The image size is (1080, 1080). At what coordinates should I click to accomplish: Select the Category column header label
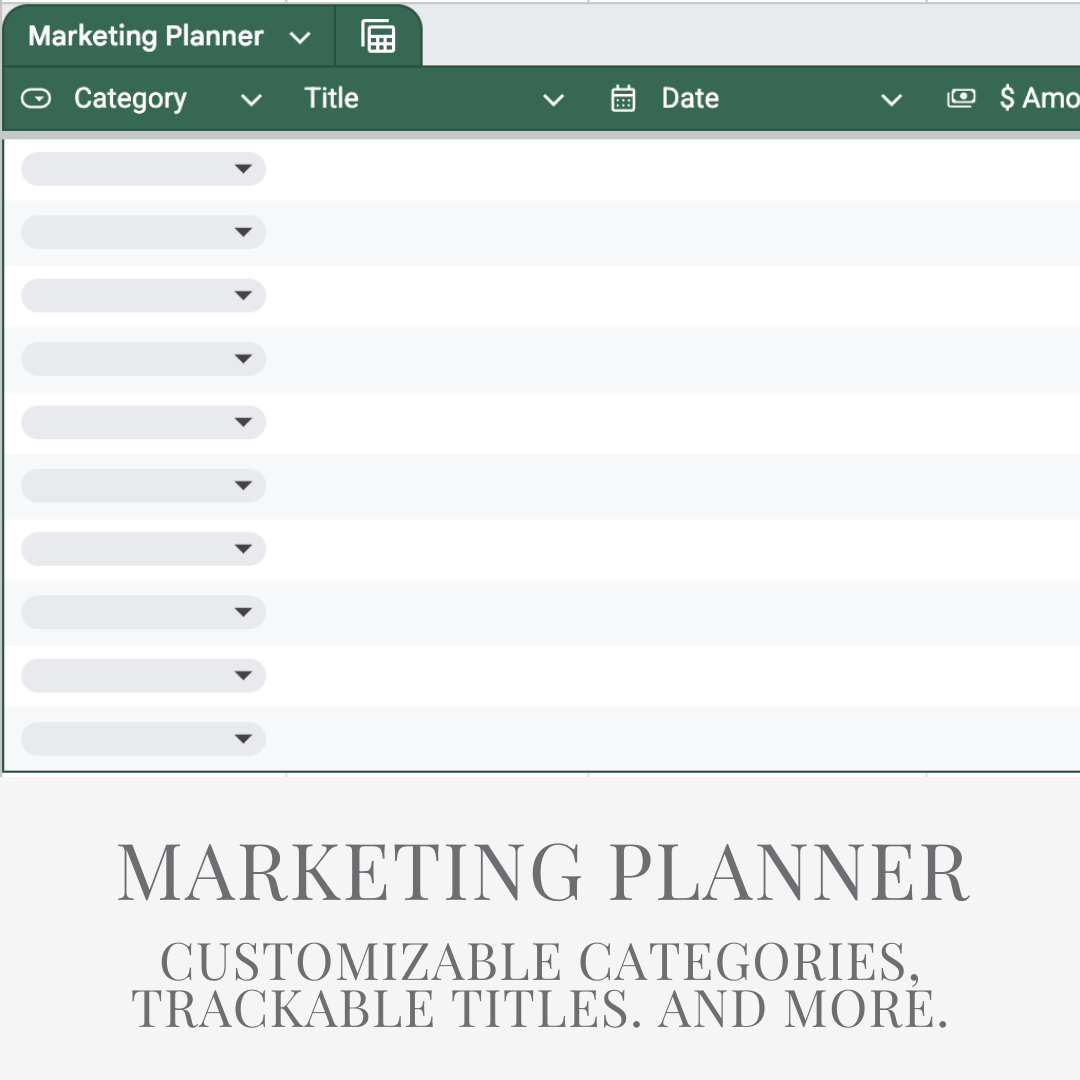(130, 99)
